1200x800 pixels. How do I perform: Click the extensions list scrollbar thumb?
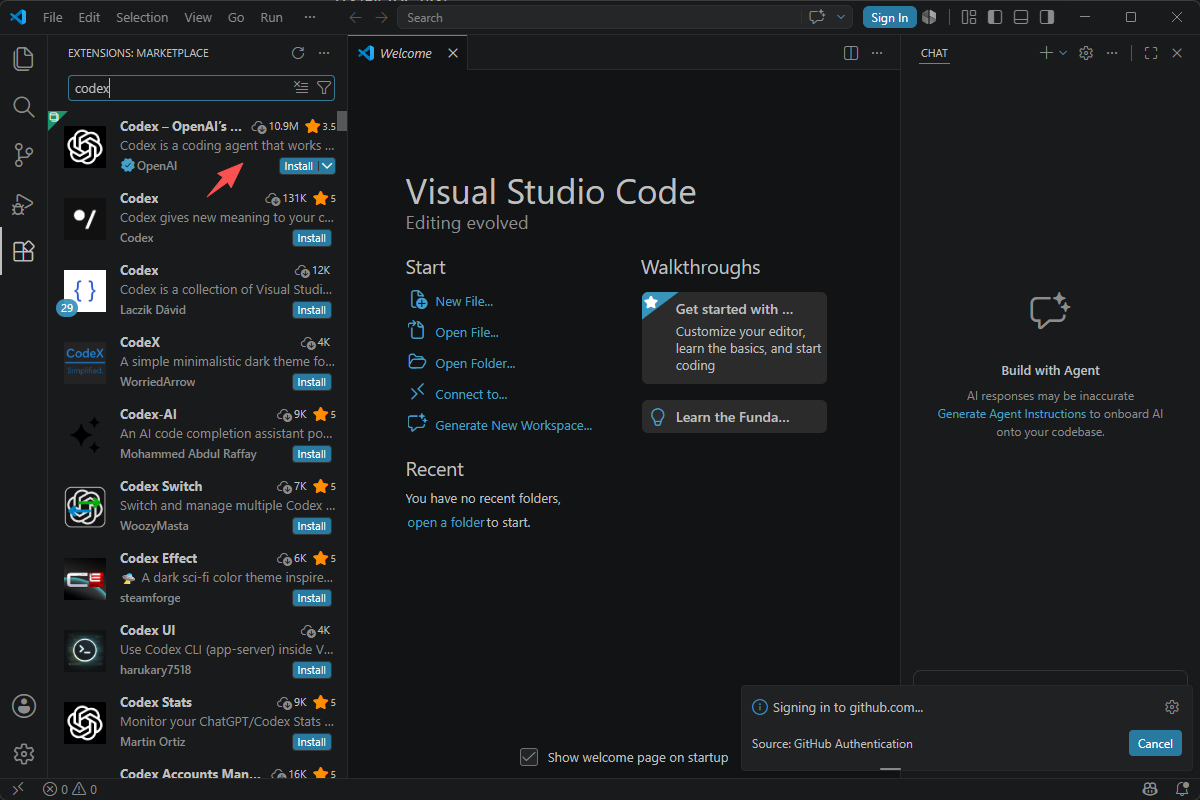[x=342, y=121]
